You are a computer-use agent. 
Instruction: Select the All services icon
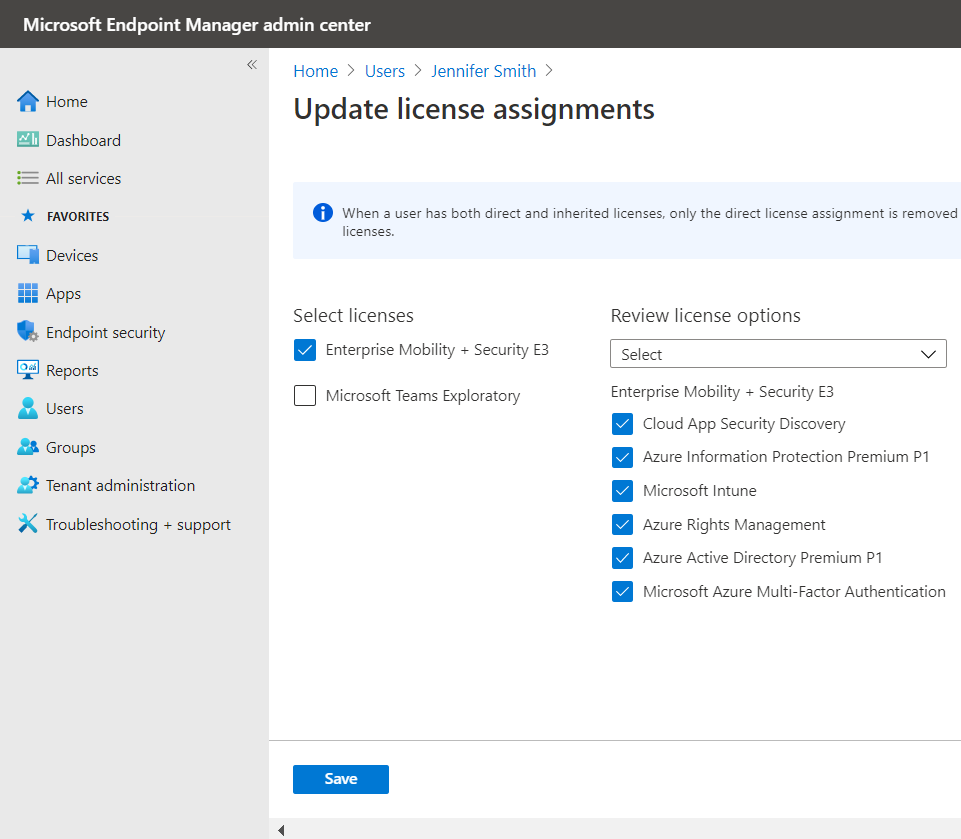26,178
